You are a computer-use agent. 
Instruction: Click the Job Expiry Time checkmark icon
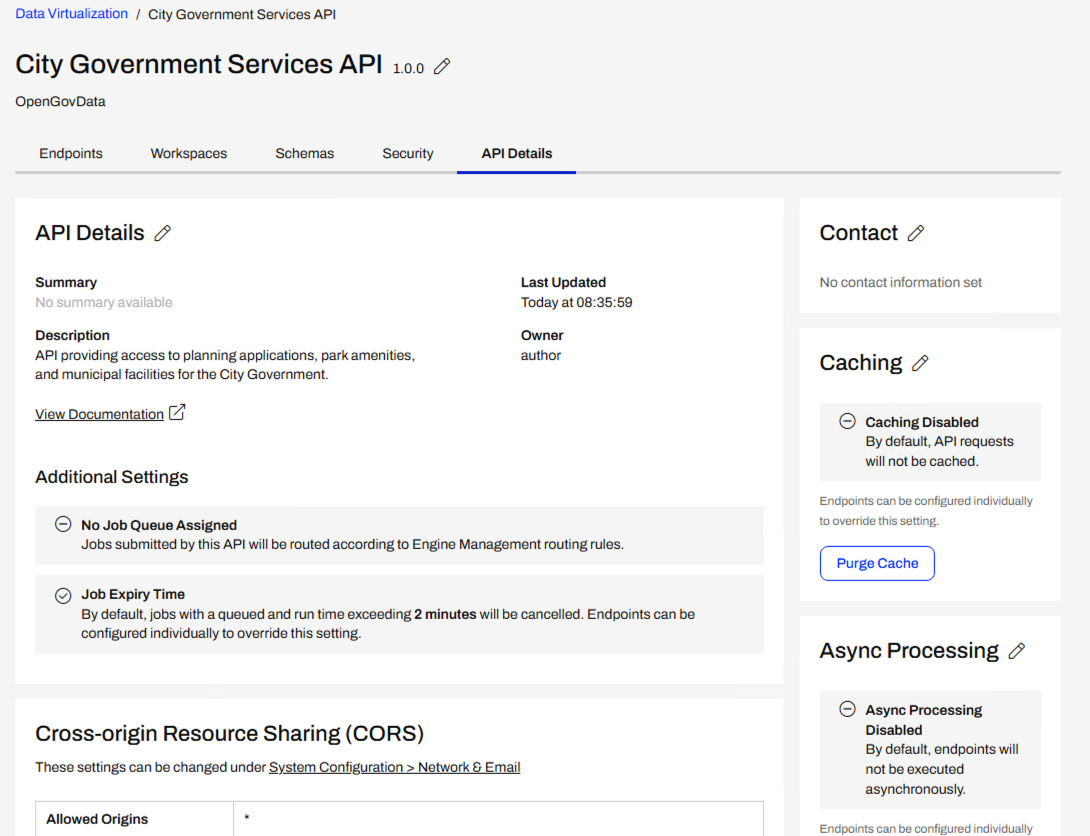[x=63, y=596]
